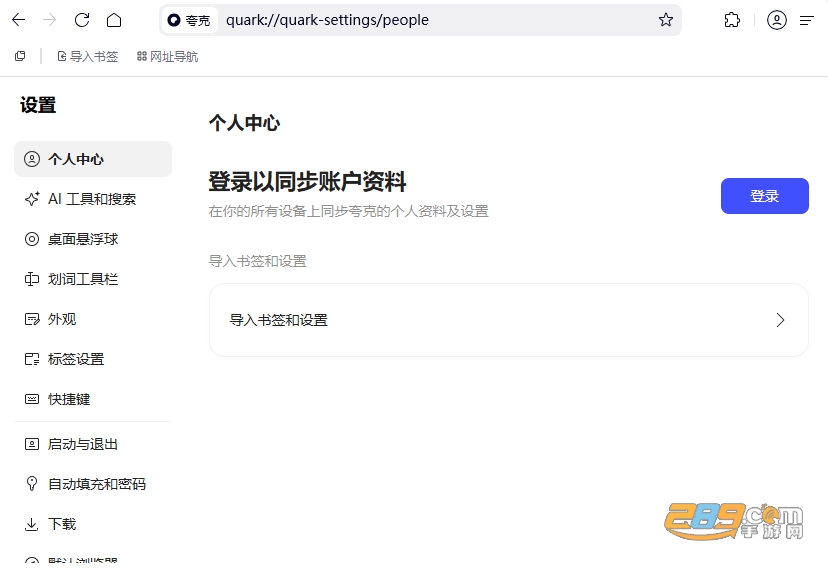
Task: Go back using the back arrow
Action: (18, 20)
